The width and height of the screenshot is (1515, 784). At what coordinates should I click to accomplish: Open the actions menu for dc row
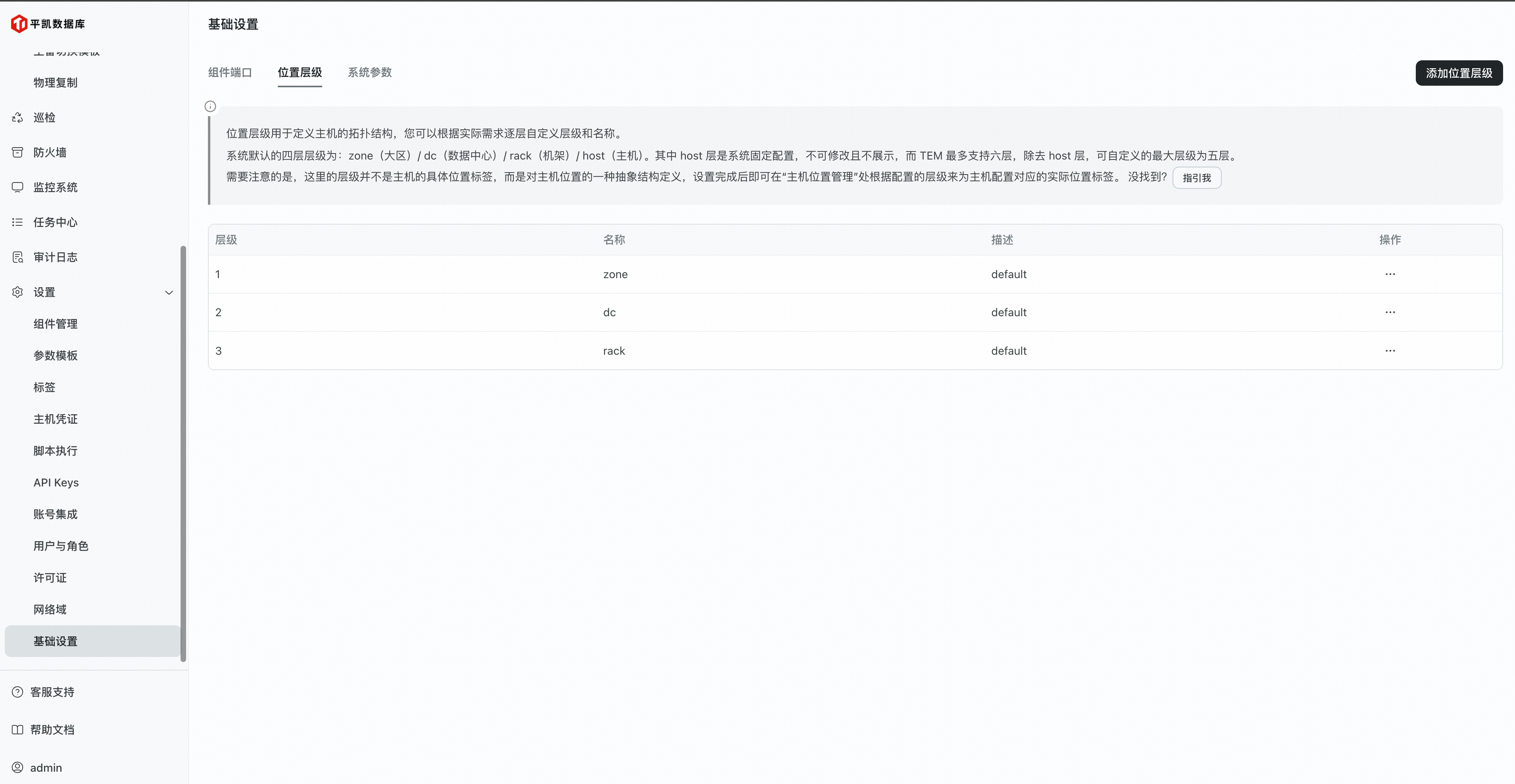[1390, 312]
